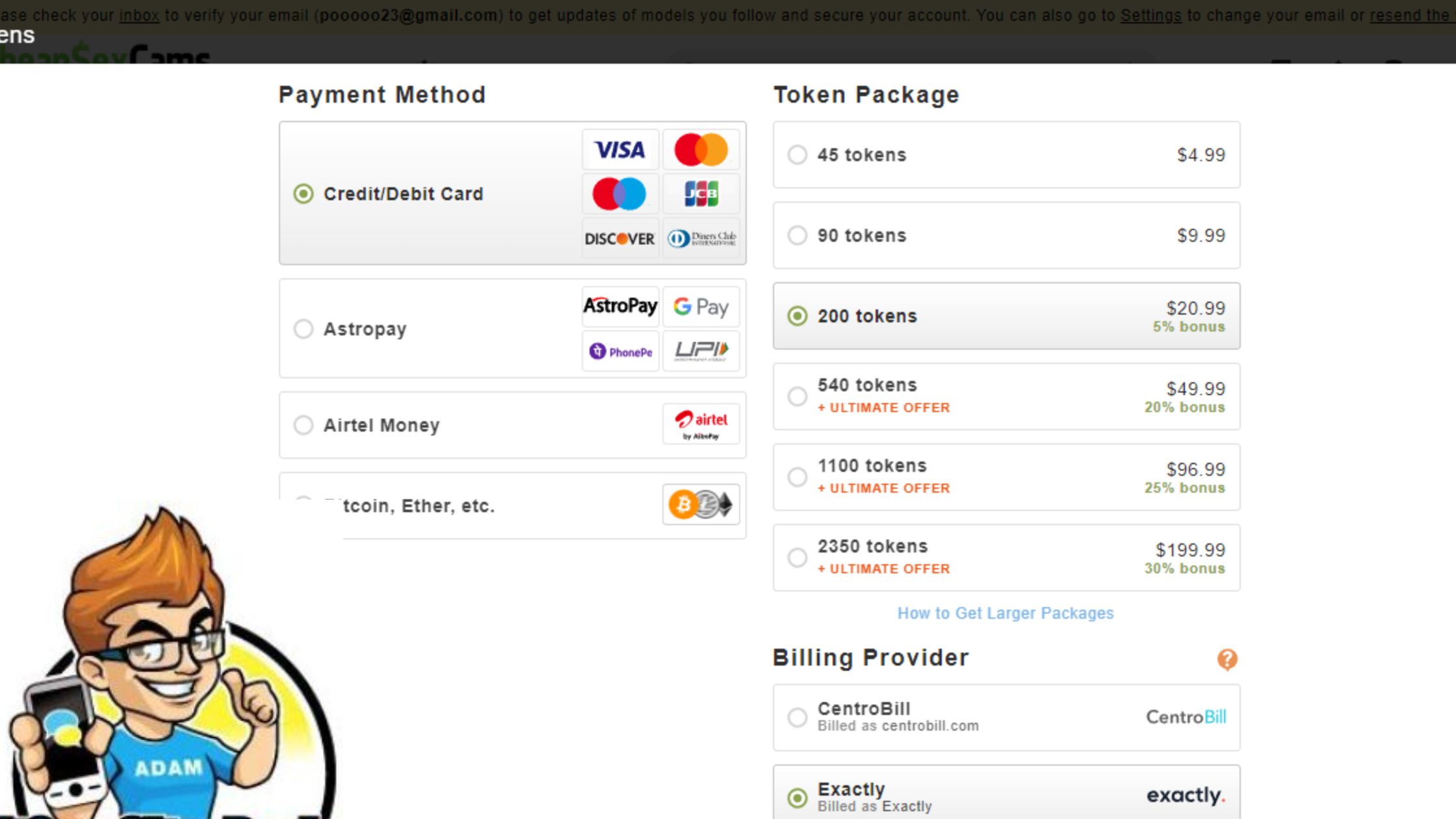The height and width of the screenshot is (819, 1456).
Task: Choose the 1100 tokens package
Action: point(1006,477)
